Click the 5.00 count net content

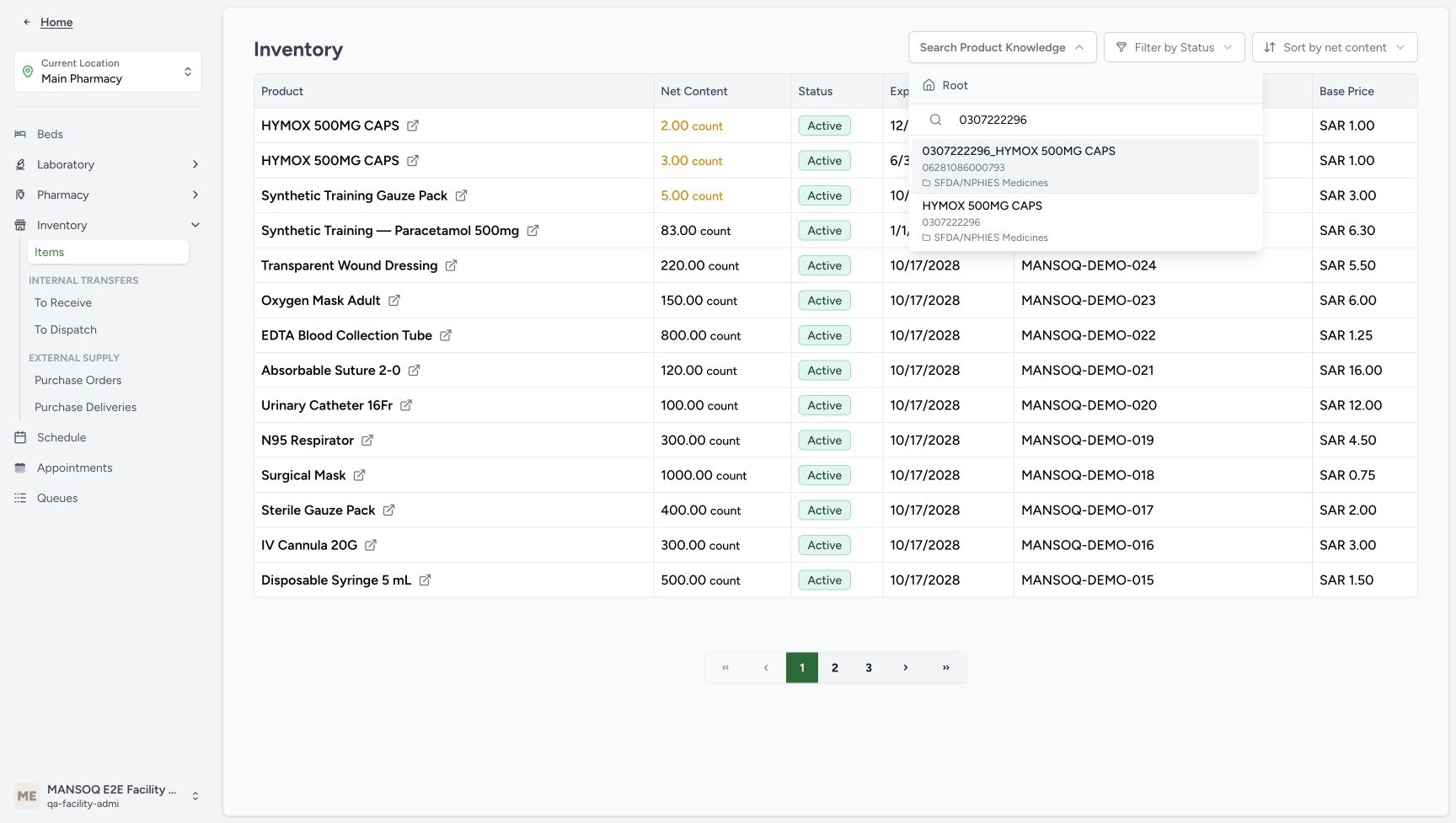[692, 195]
